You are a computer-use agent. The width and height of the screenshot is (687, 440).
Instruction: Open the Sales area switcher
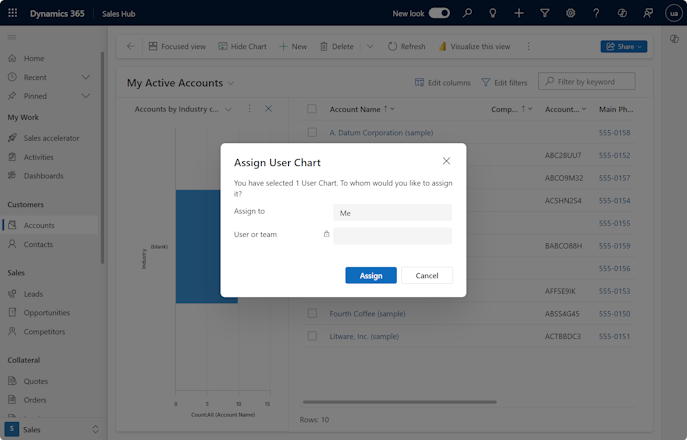tap(52, 429)
